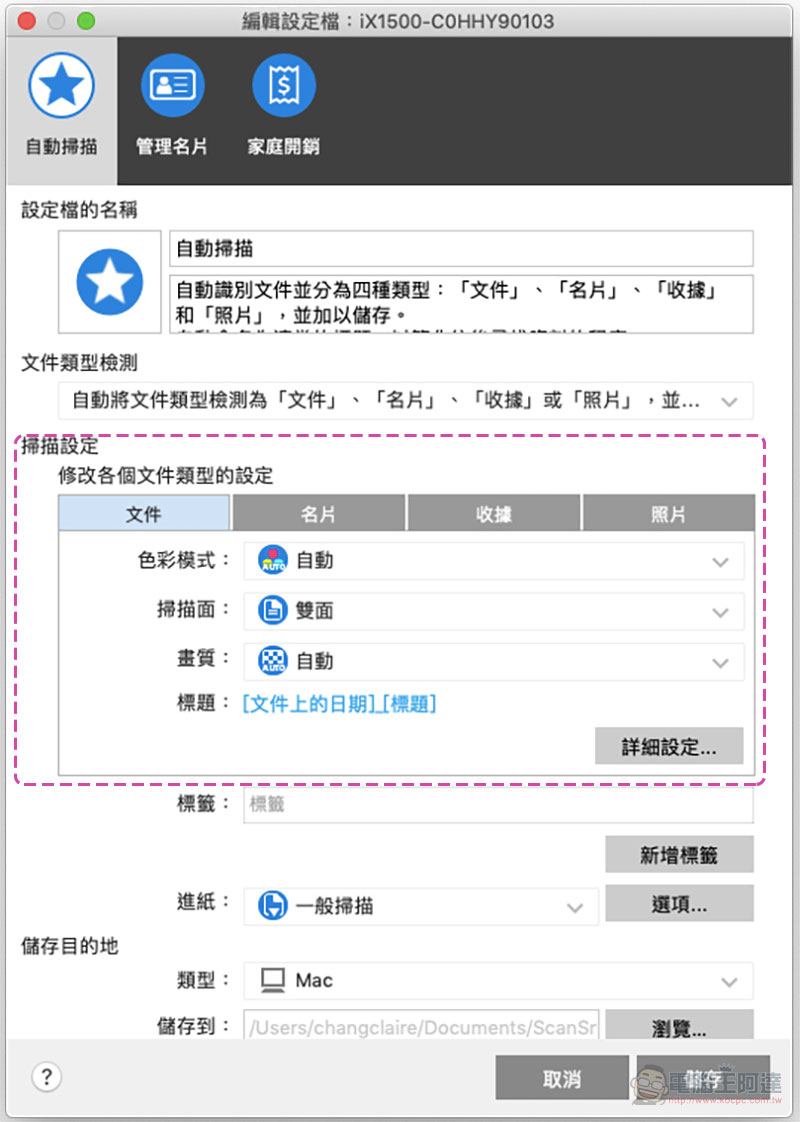Open the 畫質 dropdown
Viewport: 800px width, 1122px height.
click(x=494, y=661)
